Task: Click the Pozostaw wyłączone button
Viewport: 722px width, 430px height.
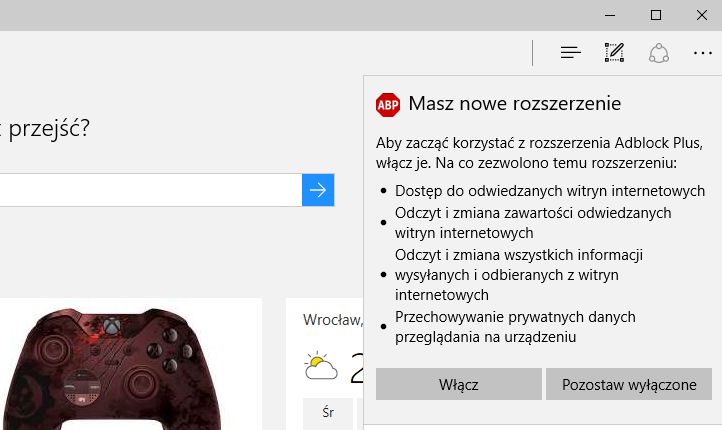Action: pyautogui.click(x=629, y=384)
